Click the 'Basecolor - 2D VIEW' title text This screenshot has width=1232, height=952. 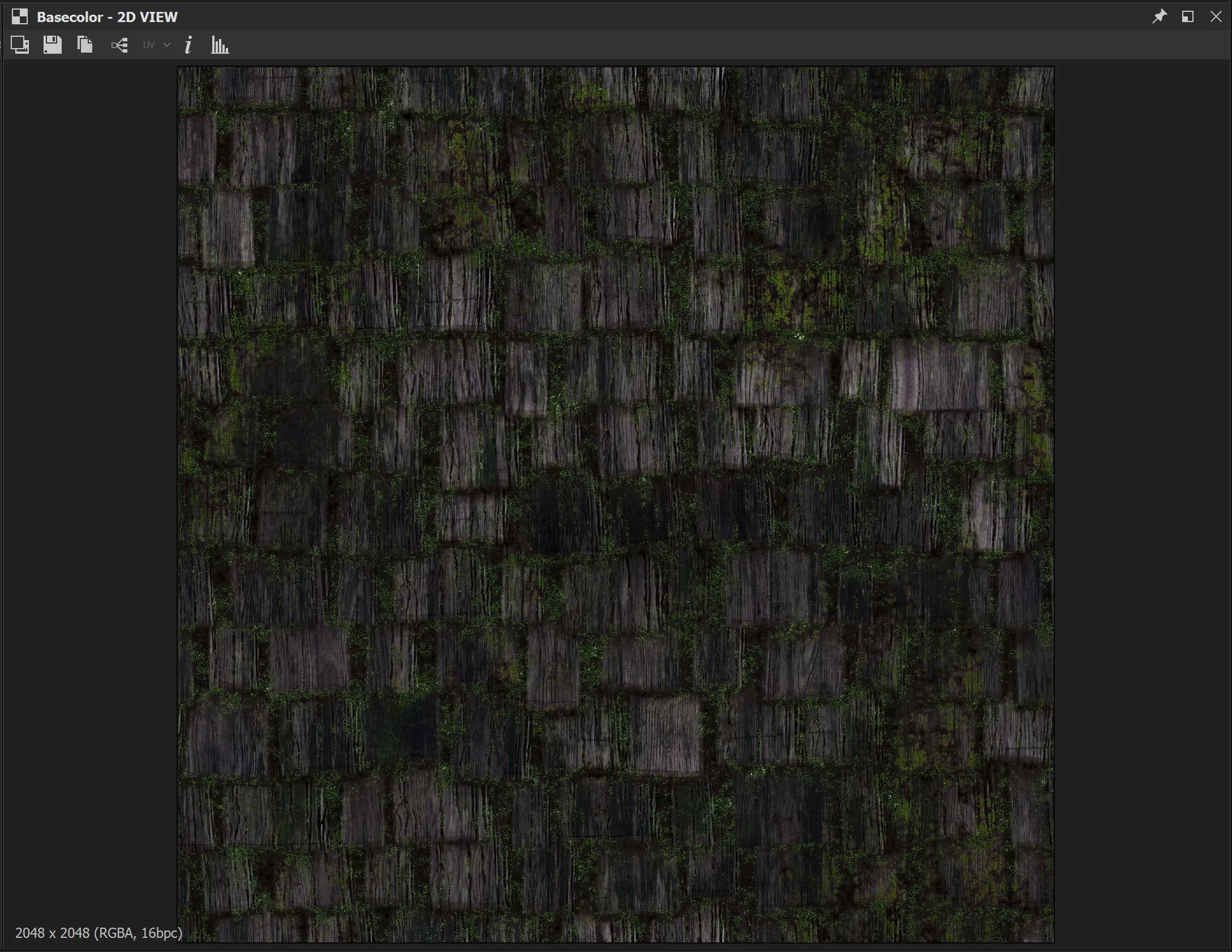coord(107,17)
